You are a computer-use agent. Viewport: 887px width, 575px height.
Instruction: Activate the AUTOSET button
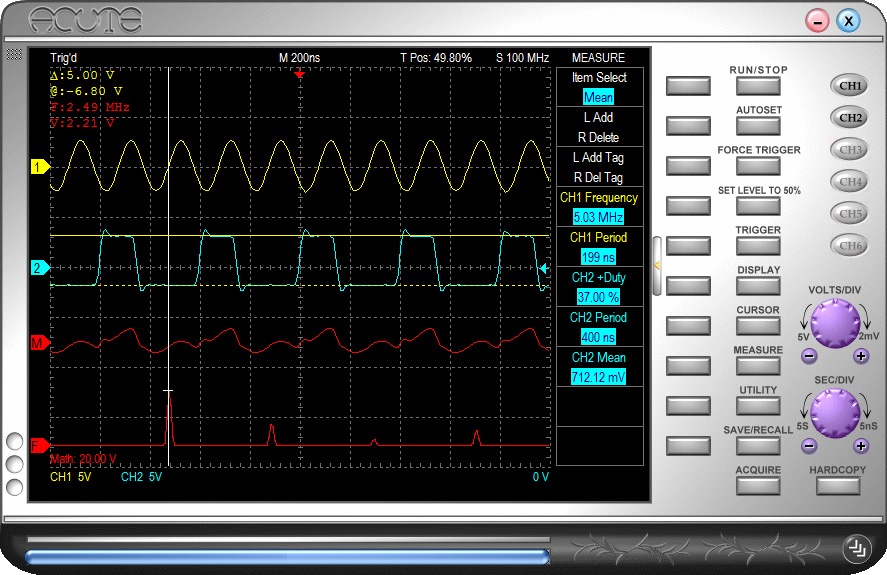[758, 126]
